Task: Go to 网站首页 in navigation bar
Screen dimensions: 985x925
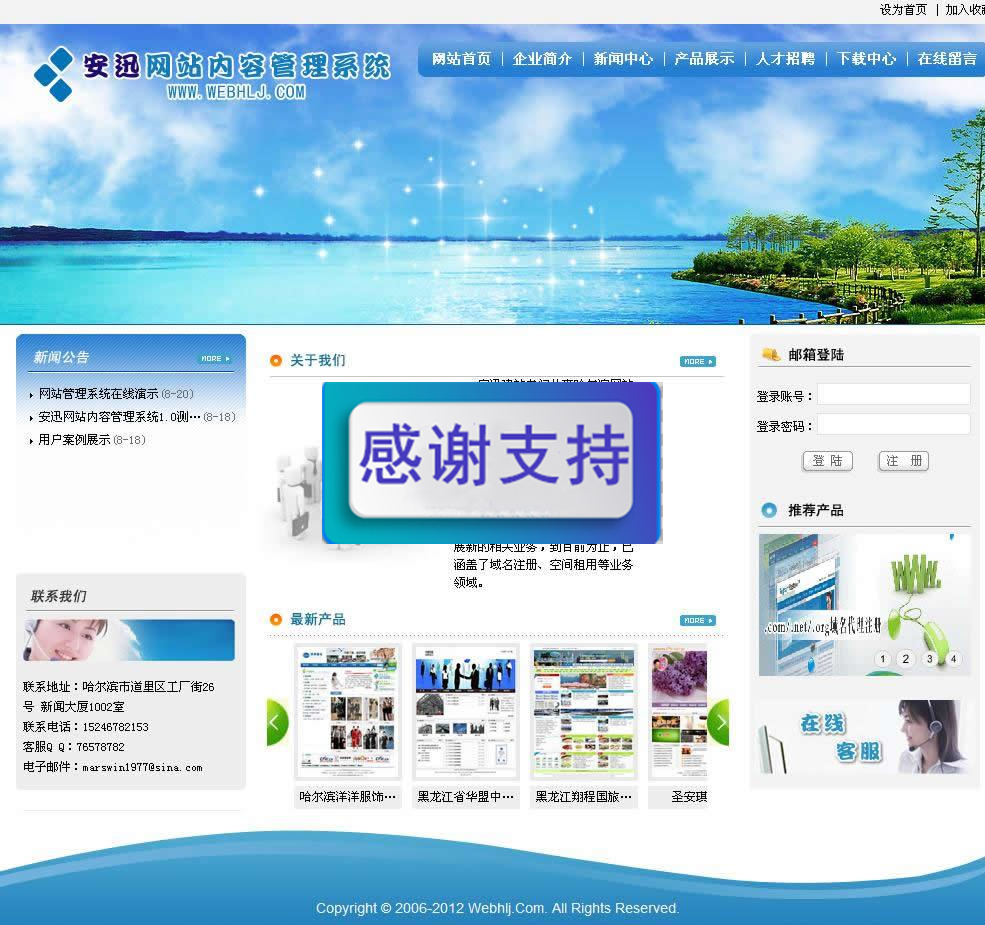Action: click(x=461, y=59)
